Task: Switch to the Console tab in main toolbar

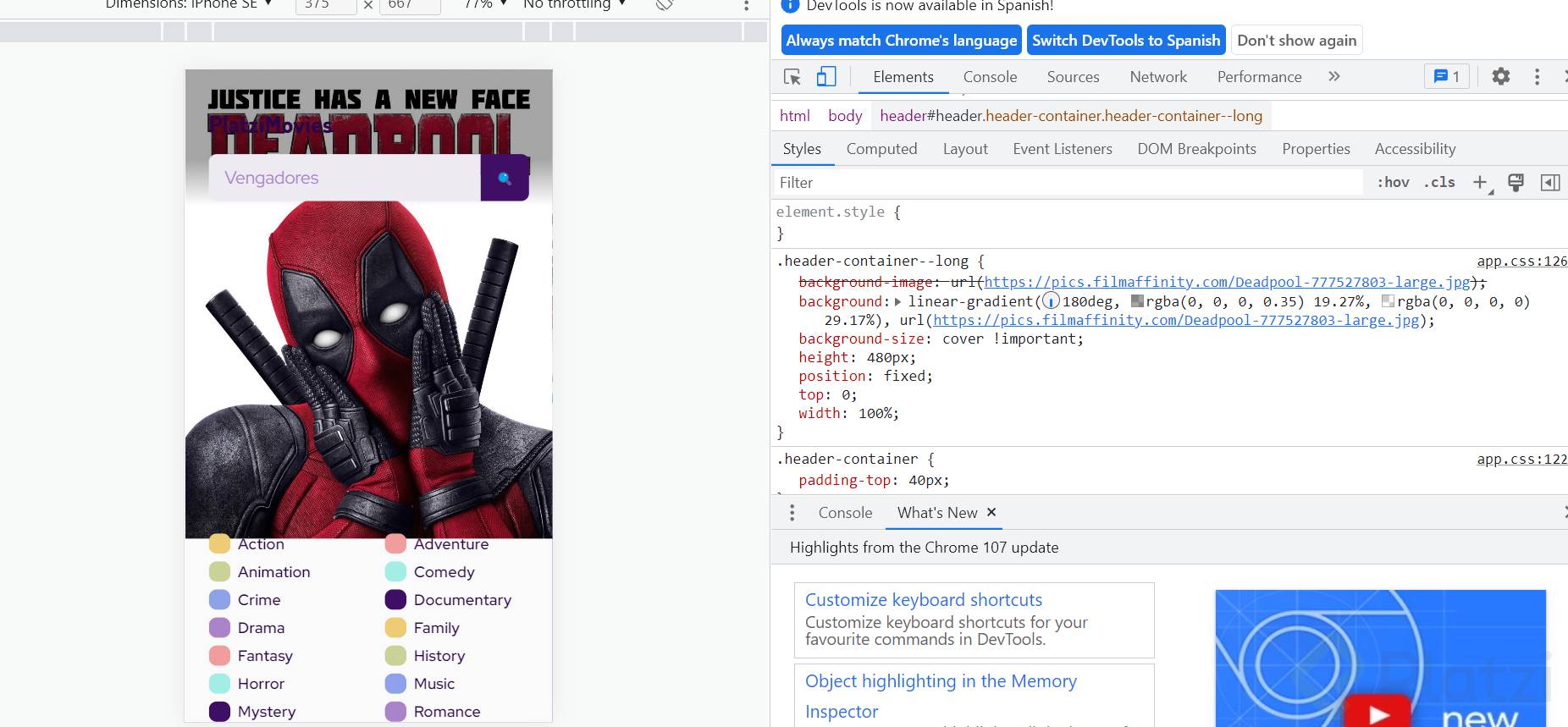Action: [990, 77]
